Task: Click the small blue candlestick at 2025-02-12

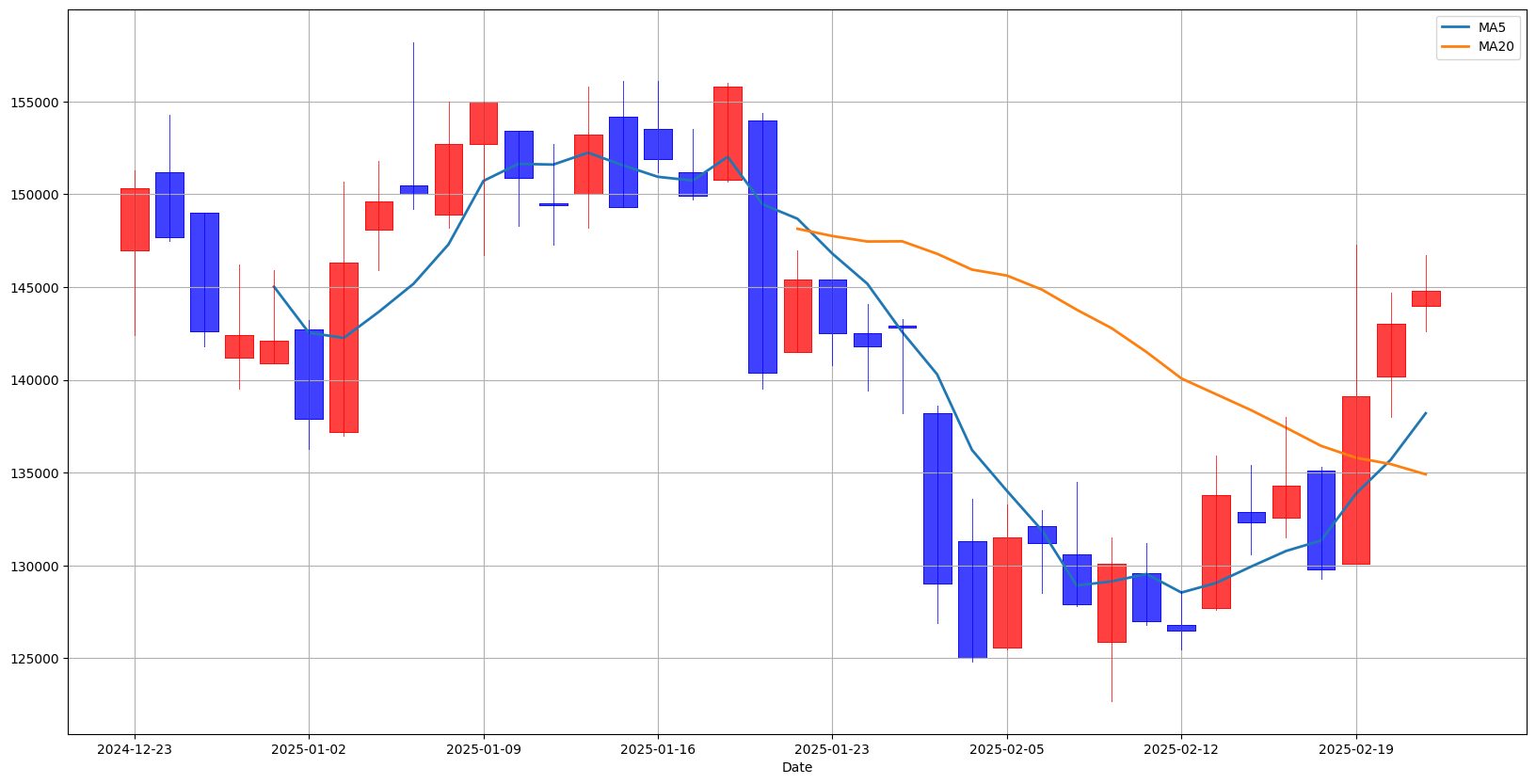Action: pyautogui.click(x=1181, y=628)
